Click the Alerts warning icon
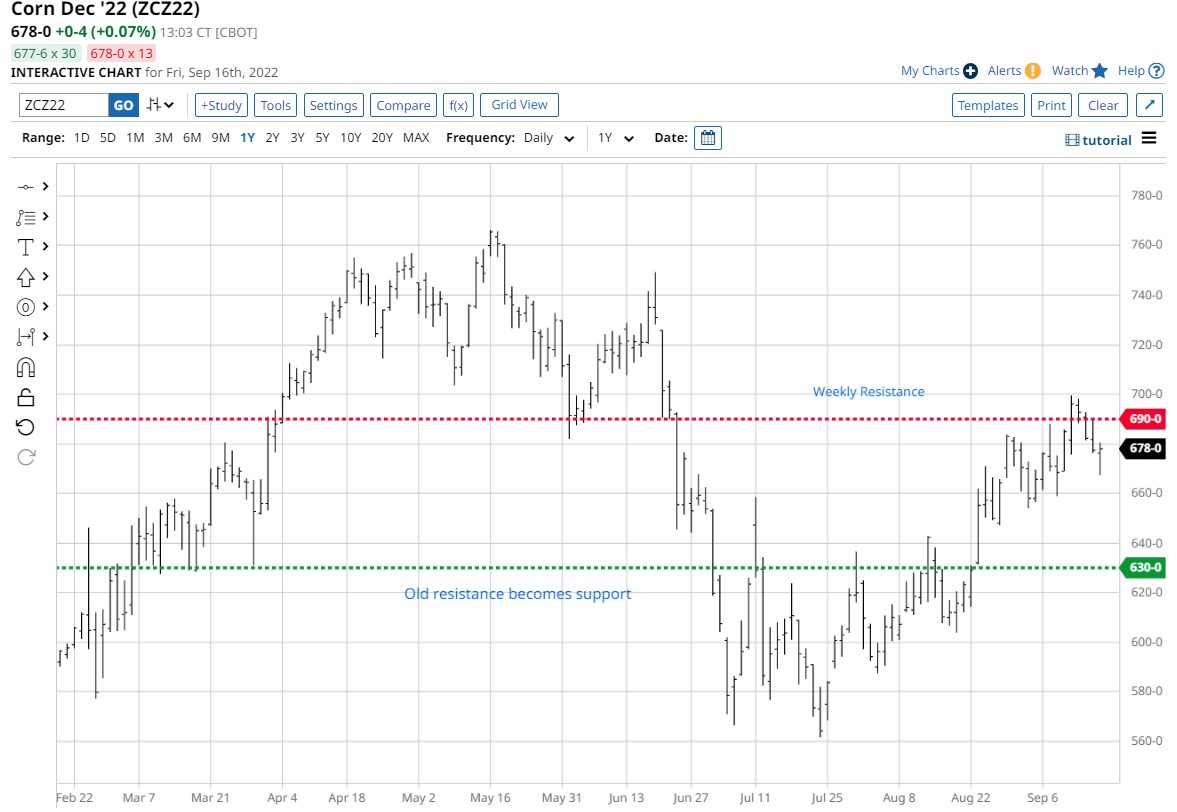The height and width of the screenshot is (812, 1177). (1033, 71)
